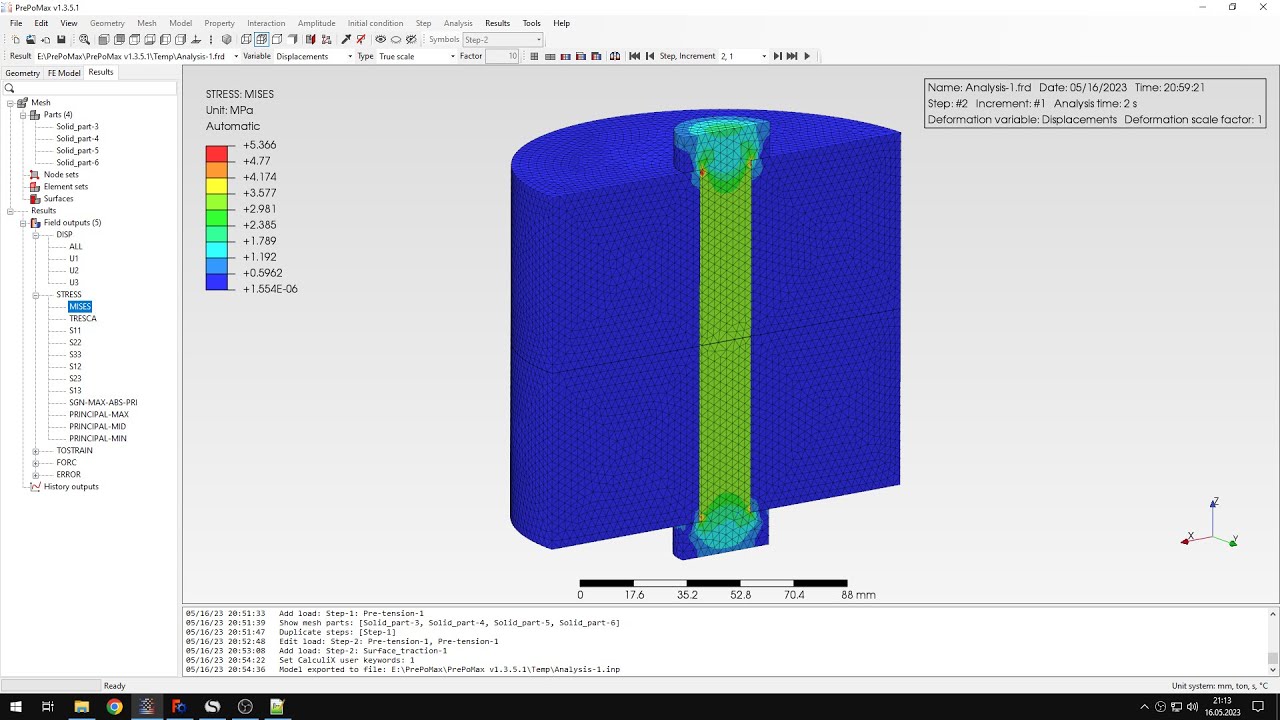Open the Analysis menu

458,23
